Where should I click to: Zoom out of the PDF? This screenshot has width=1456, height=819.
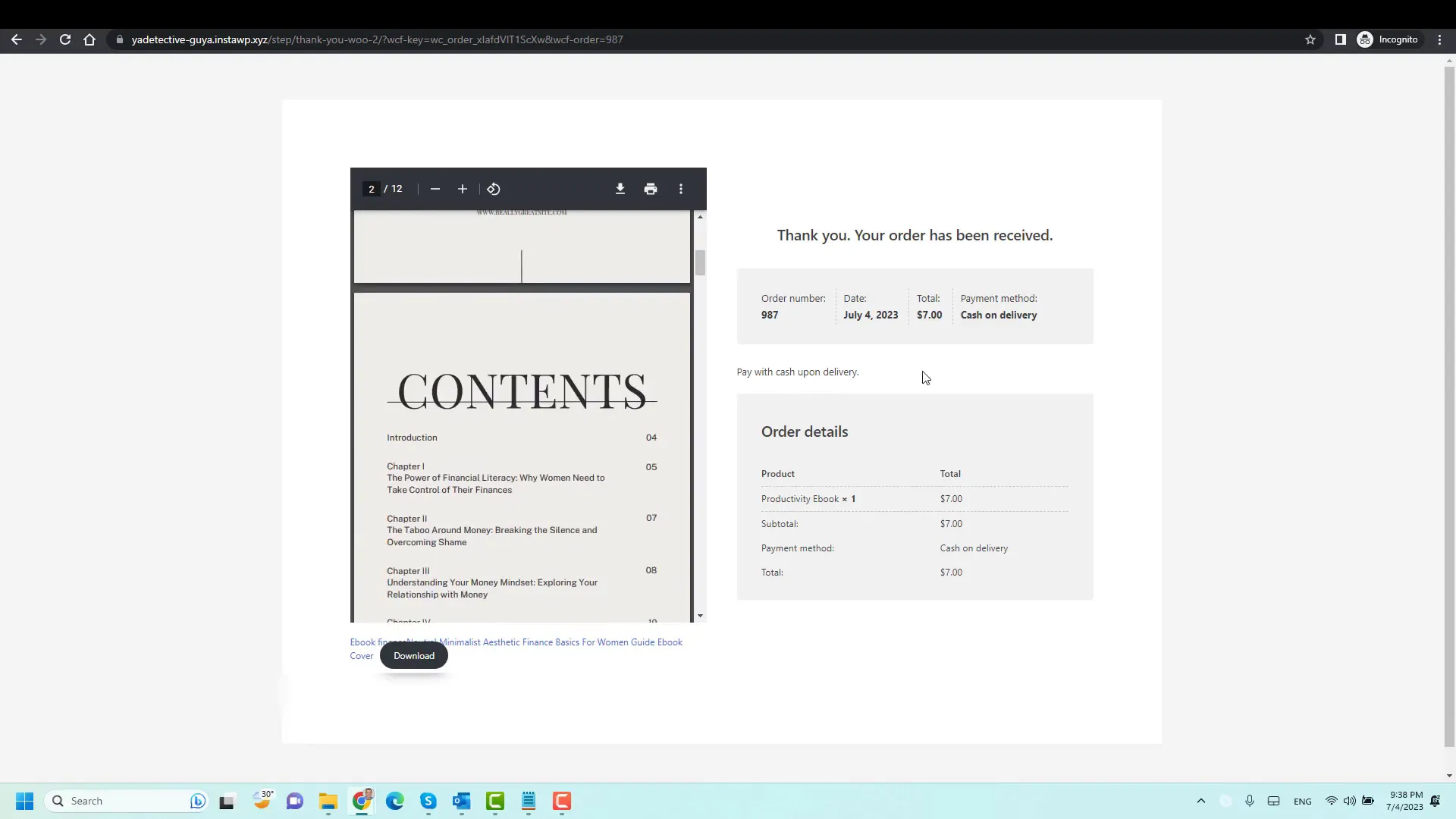(435, 189)
